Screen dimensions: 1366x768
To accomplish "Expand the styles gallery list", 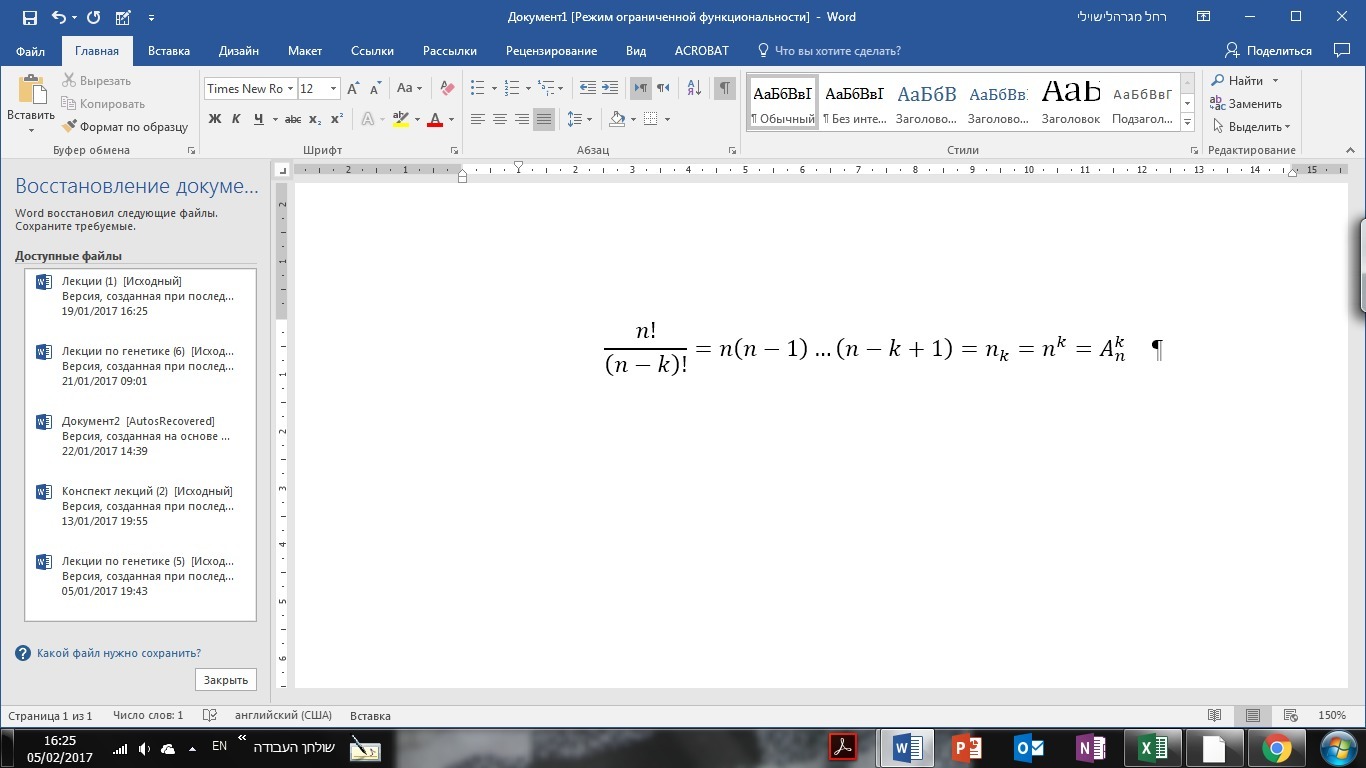I will [1187, 122].
